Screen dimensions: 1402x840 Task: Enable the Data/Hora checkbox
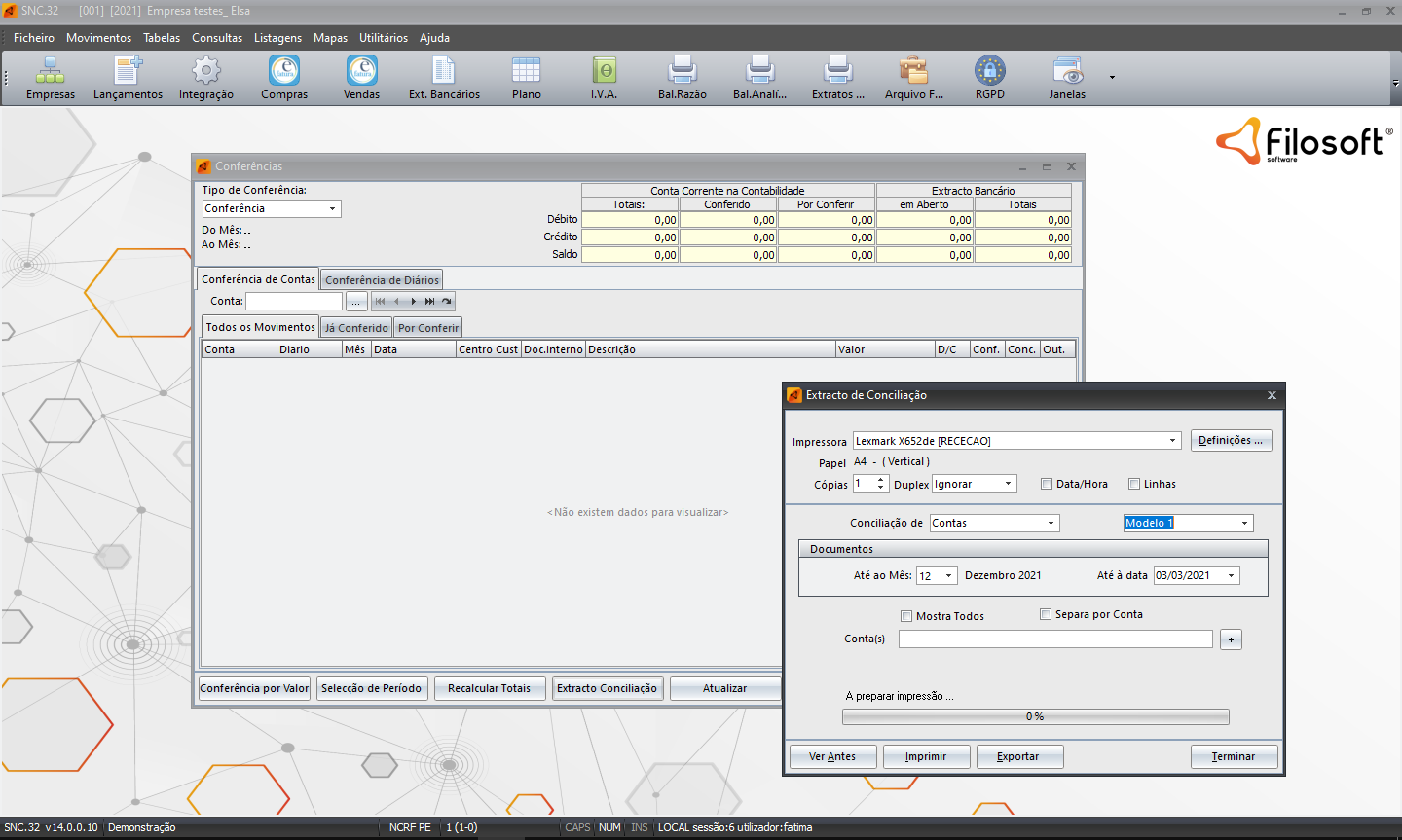pos(1047,484)
